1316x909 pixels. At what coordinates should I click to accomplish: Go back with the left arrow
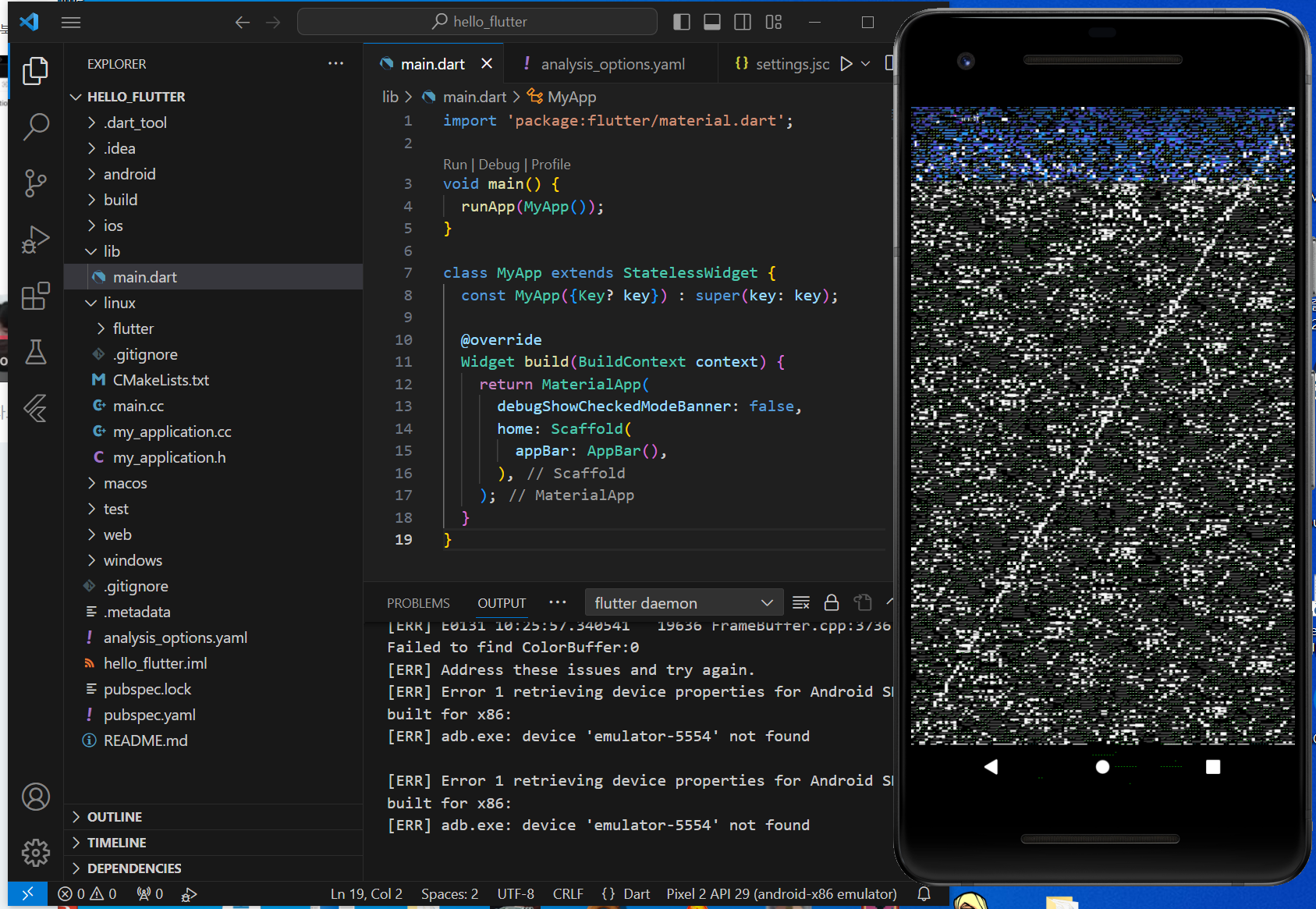[243, 22]
